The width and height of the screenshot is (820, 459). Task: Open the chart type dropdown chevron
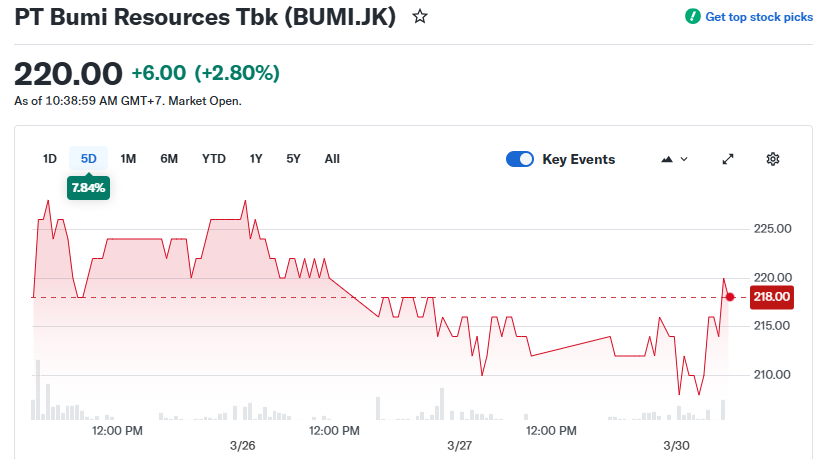tap(685, 159)
